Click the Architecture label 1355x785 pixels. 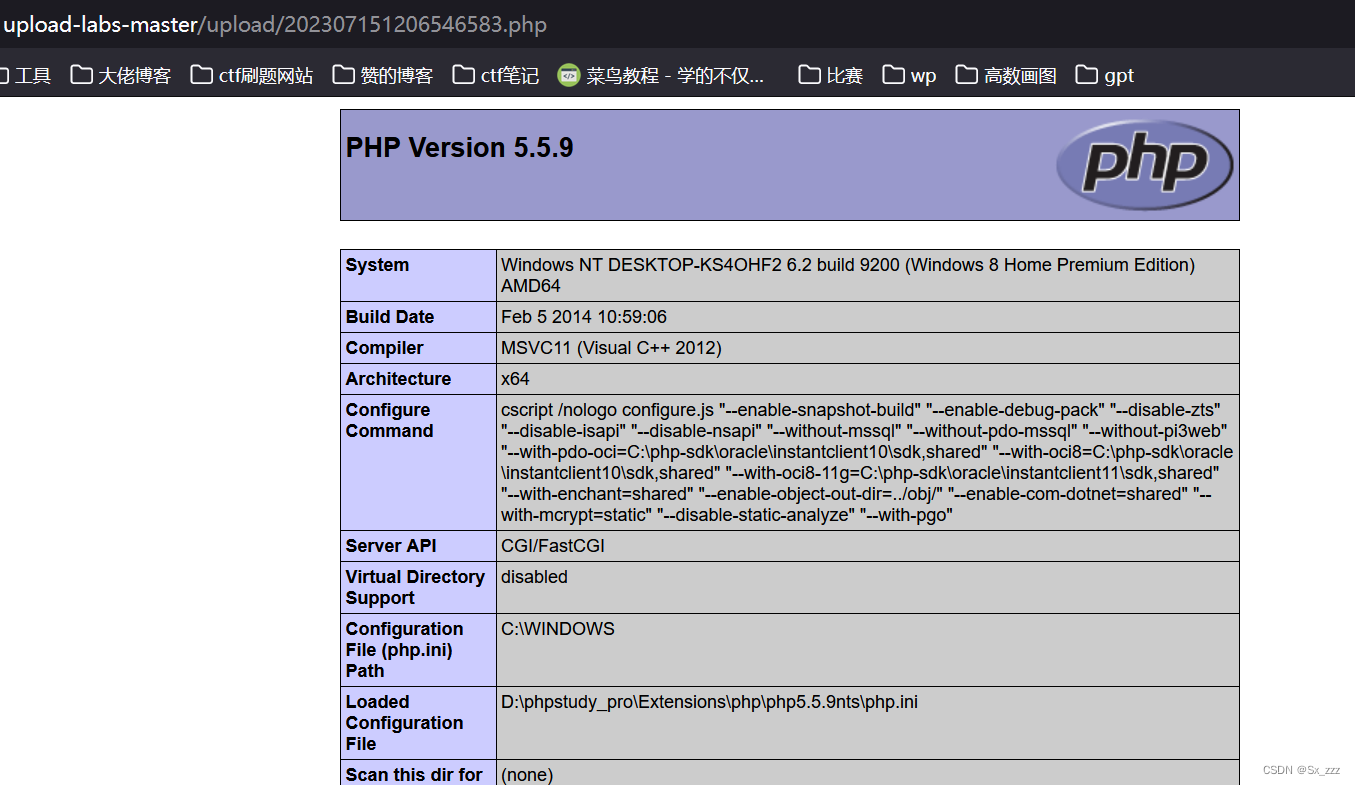click(x=398, y=379)
